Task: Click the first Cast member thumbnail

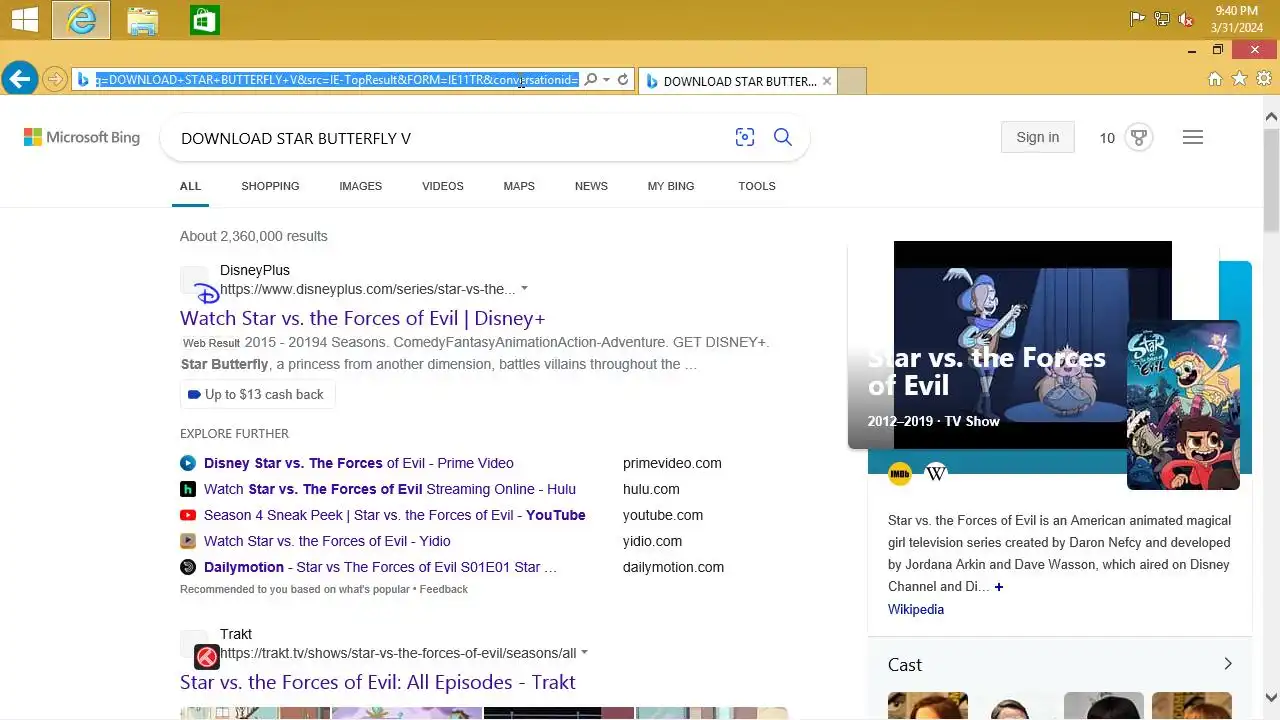Action: 928,705
